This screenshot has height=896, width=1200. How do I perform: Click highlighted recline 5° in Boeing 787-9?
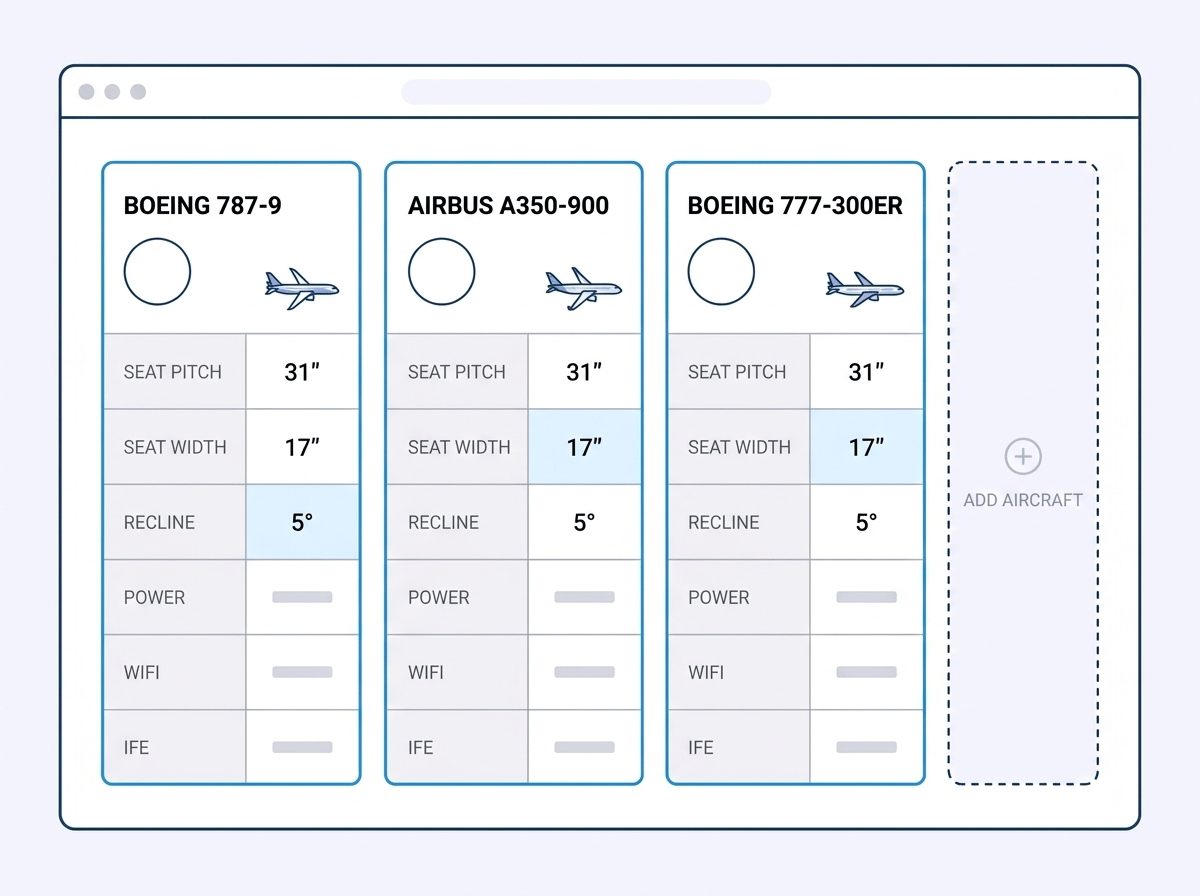pos(302,522)
